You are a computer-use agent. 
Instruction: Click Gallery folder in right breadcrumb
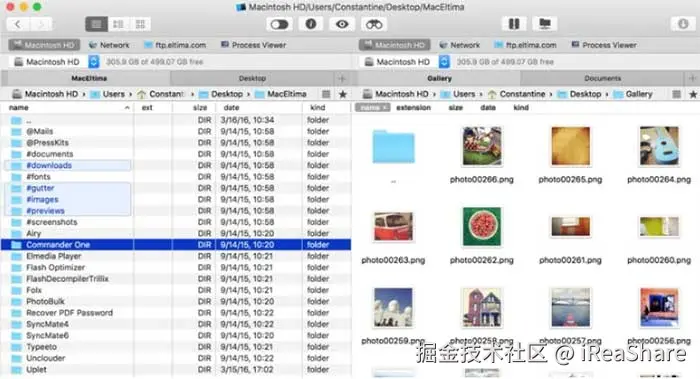coord(633,94)
